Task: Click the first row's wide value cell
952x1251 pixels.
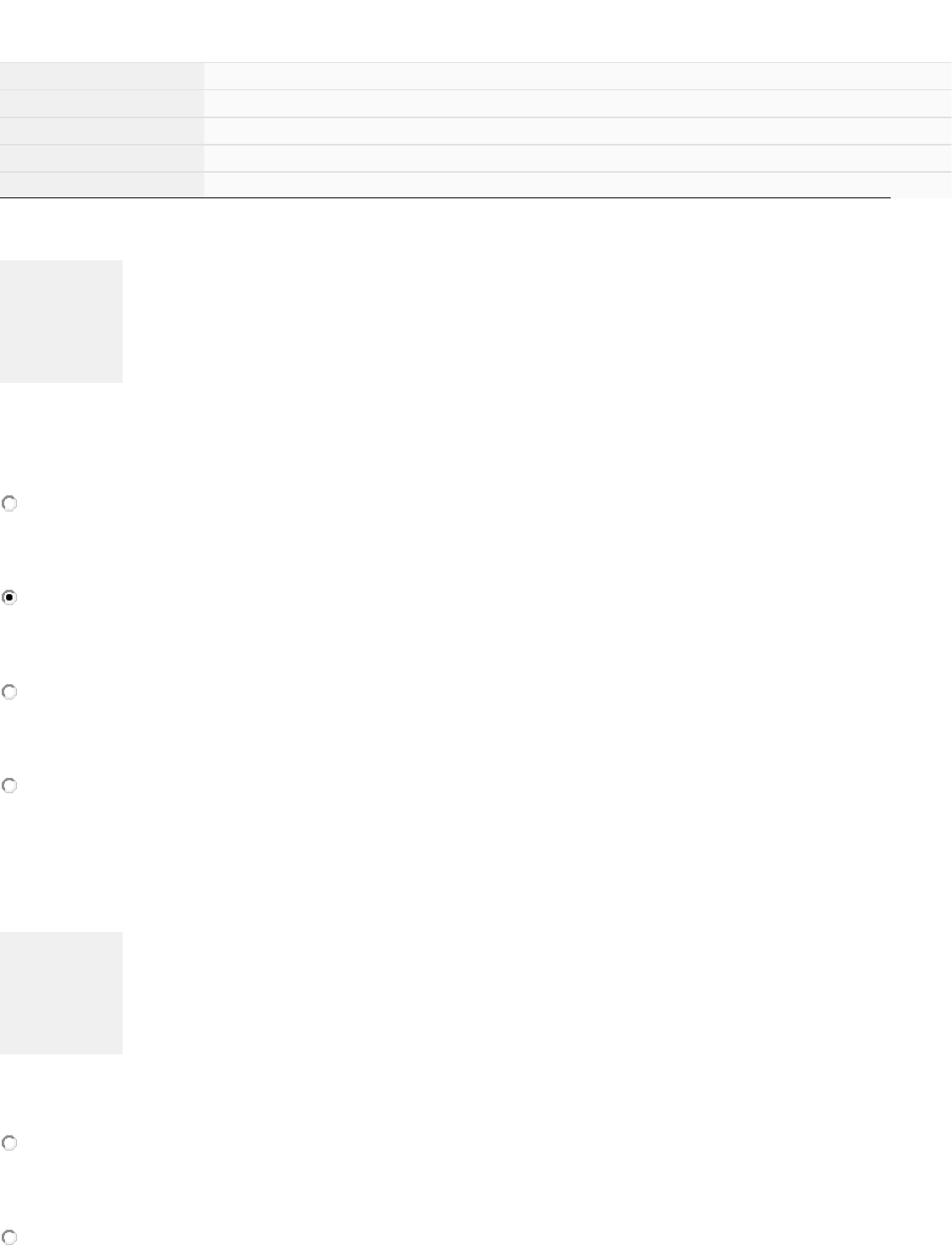Action: click(577, 76)
